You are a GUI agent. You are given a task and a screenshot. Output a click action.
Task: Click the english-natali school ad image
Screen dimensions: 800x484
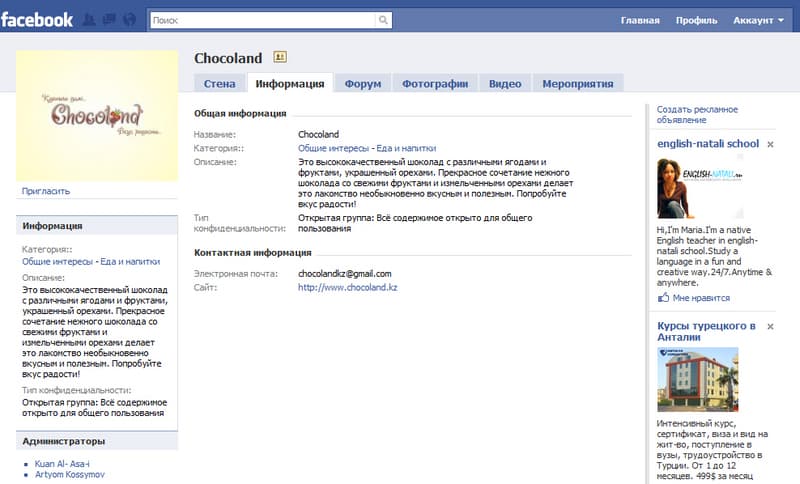point(699,187)
